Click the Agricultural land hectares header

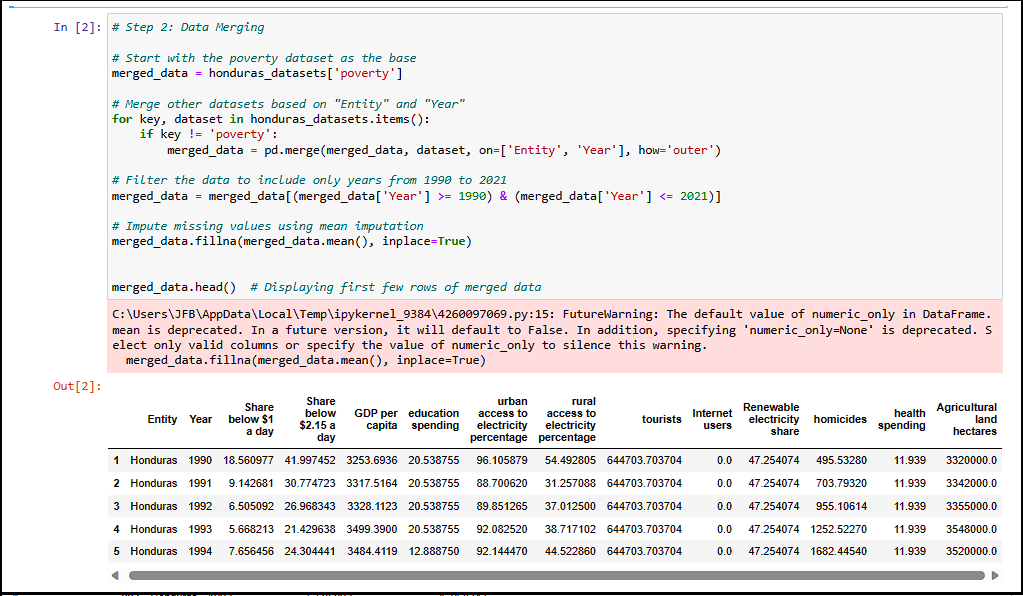965,419
